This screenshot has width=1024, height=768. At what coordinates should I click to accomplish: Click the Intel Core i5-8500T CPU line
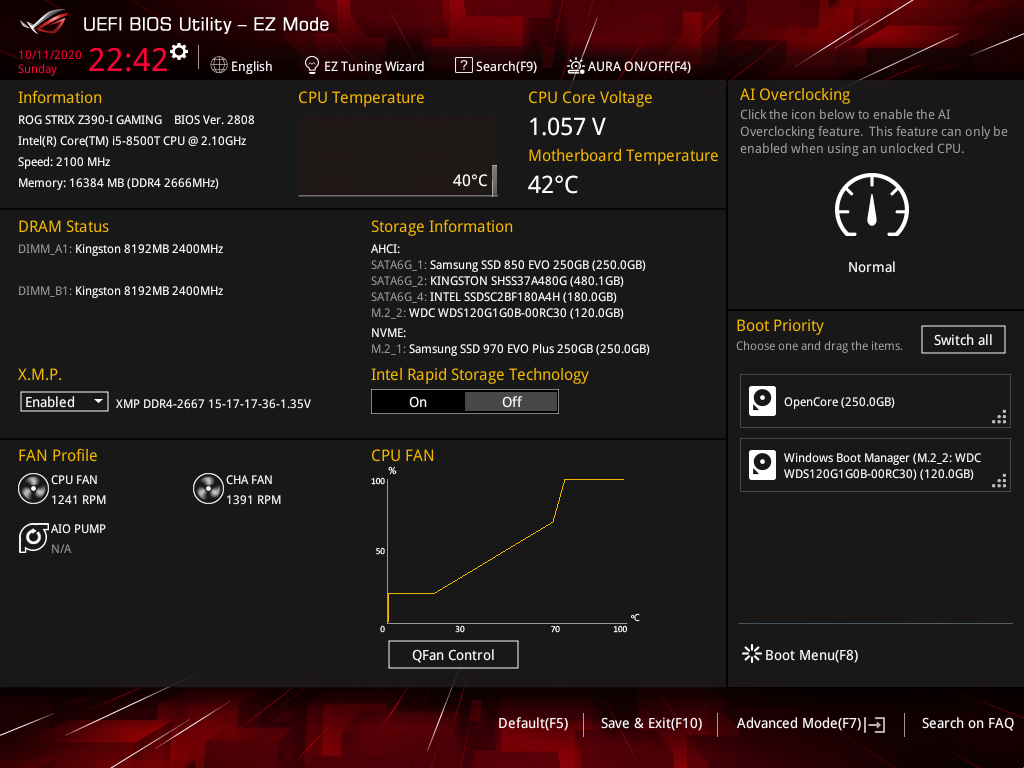point(132,140)
